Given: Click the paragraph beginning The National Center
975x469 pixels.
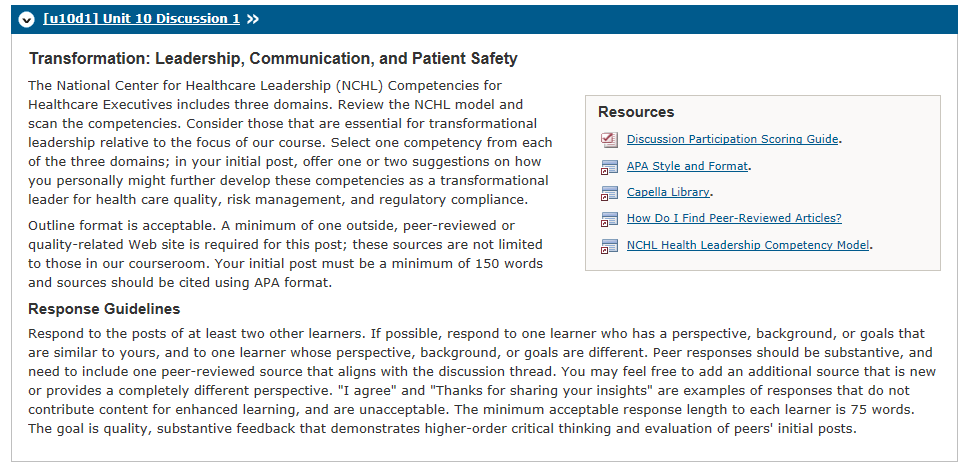Looking at the screenshot, I should tap(290, 142).
